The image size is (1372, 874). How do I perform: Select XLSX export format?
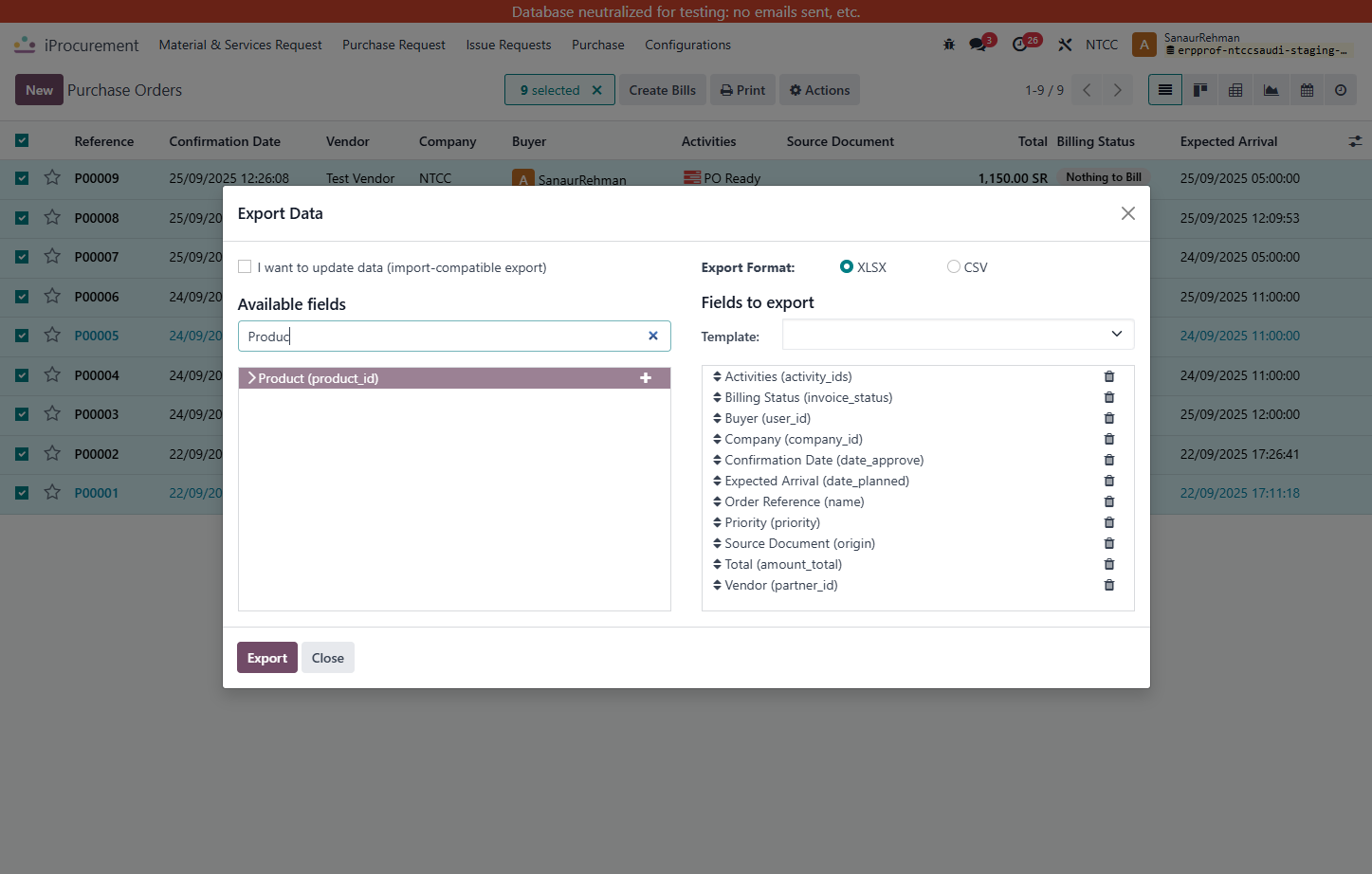[x=847, y=266]
